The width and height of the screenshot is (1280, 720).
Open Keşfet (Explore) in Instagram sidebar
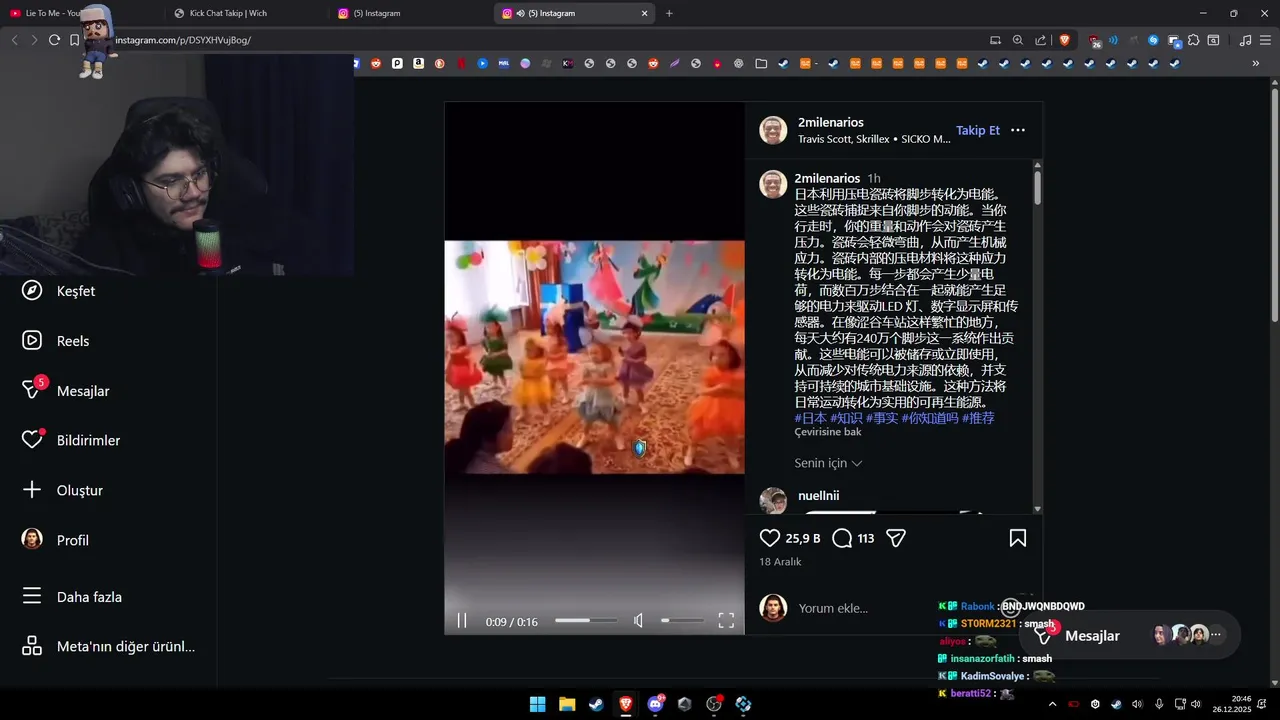[x=58, y=291]
